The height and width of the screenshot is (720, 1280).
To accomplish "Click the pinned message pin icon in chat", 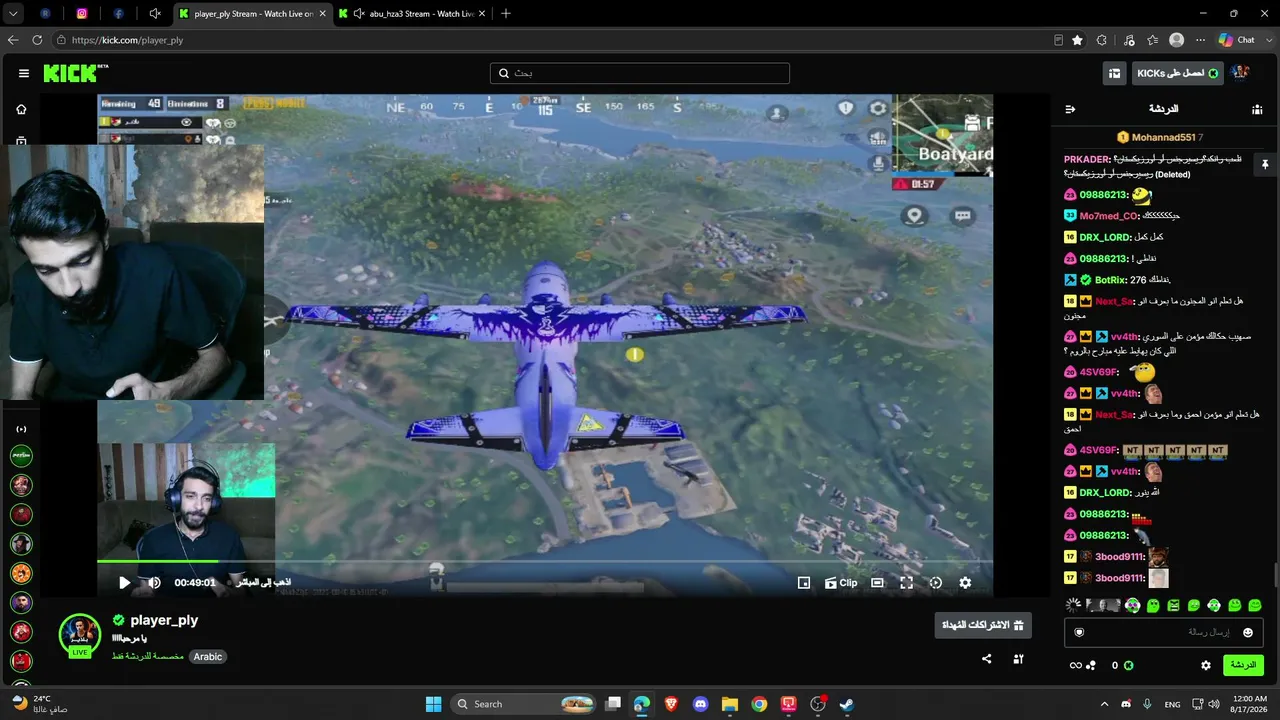I will pyautogui.click(x=1264, y=164).
